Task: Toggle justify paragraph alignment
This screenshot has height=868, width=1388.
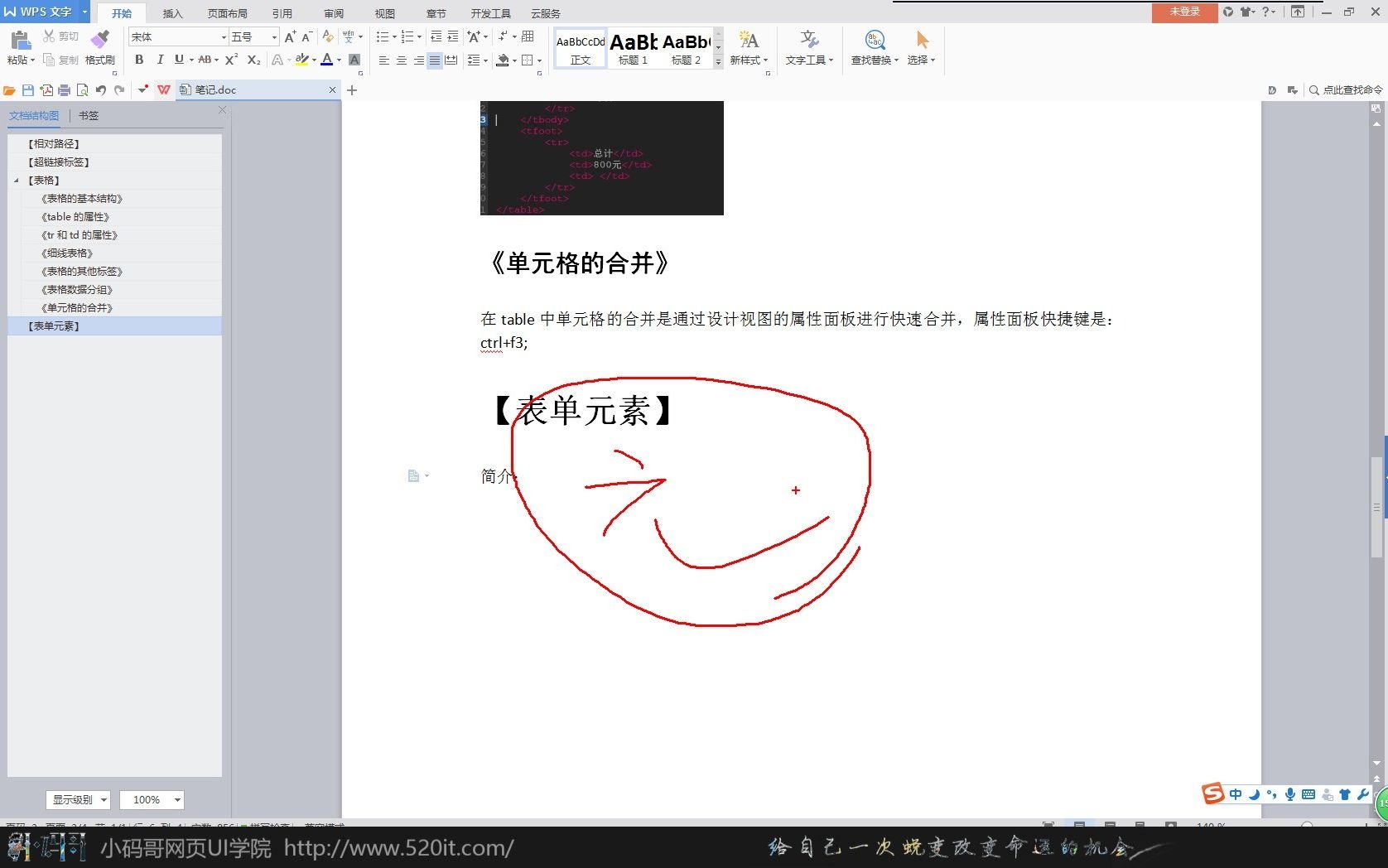Action: point(434,60)
